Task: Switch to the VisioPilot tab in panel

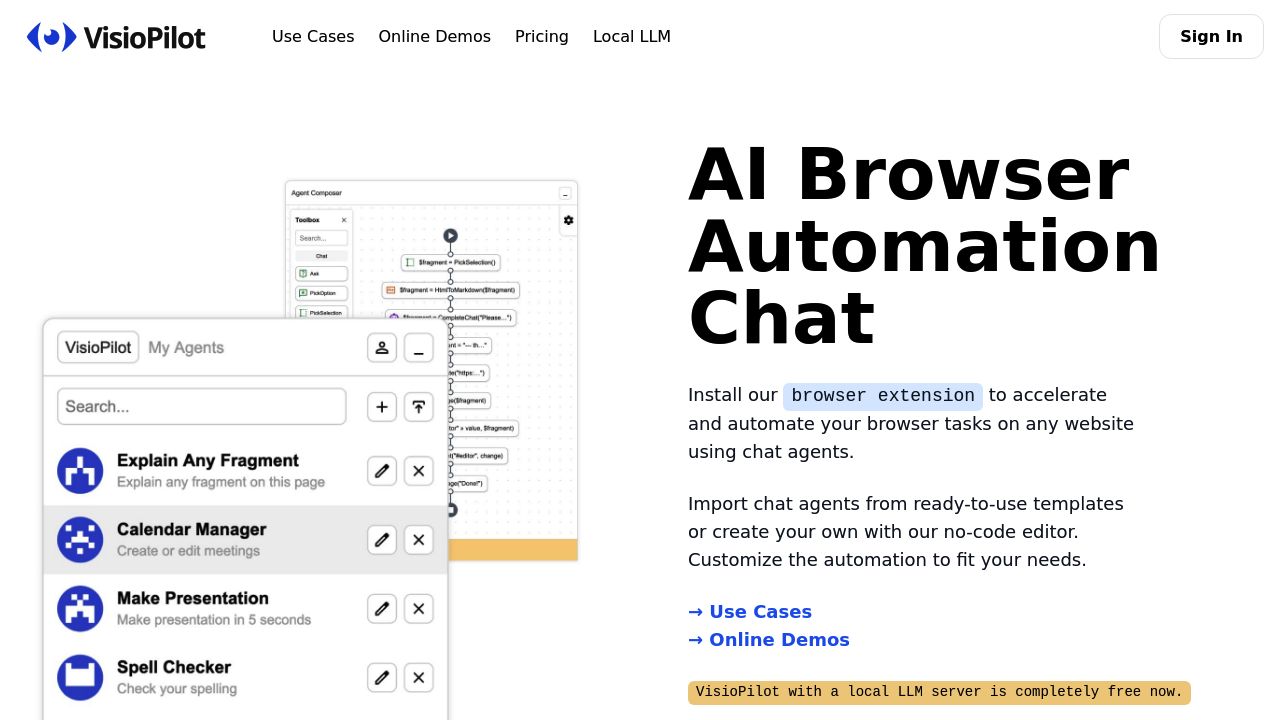Action: click(98, 347)
